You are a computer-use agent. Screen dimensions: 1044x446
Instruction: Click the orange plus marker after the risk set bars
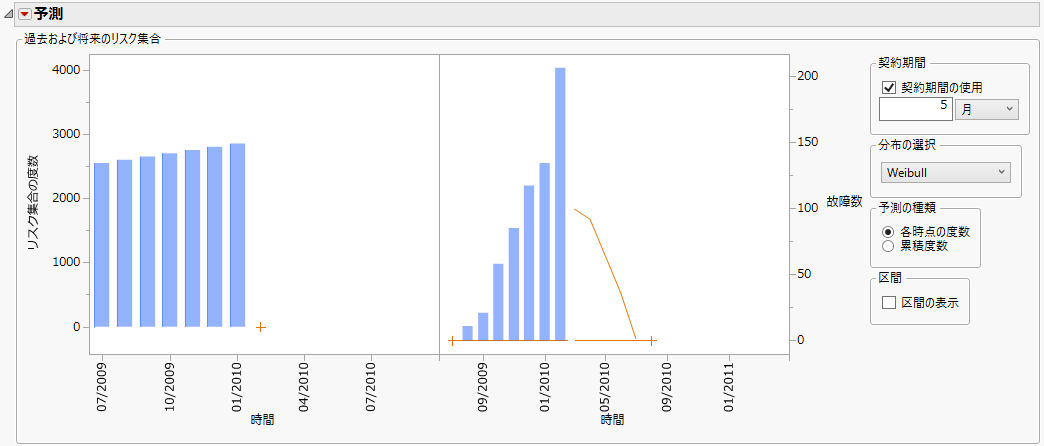coord(261,327)
